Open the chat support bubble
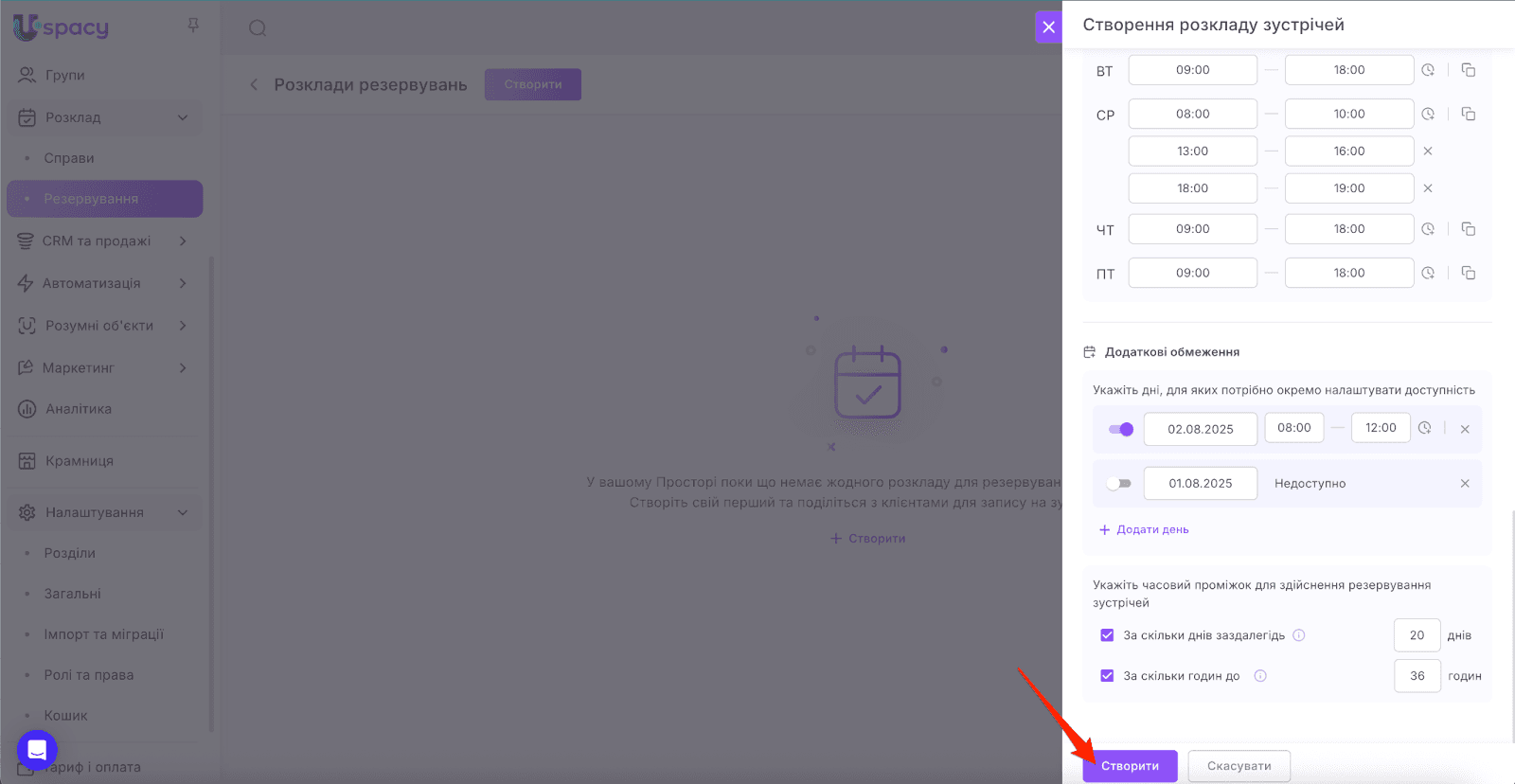The image size is (1515, 784). (37, 751)
